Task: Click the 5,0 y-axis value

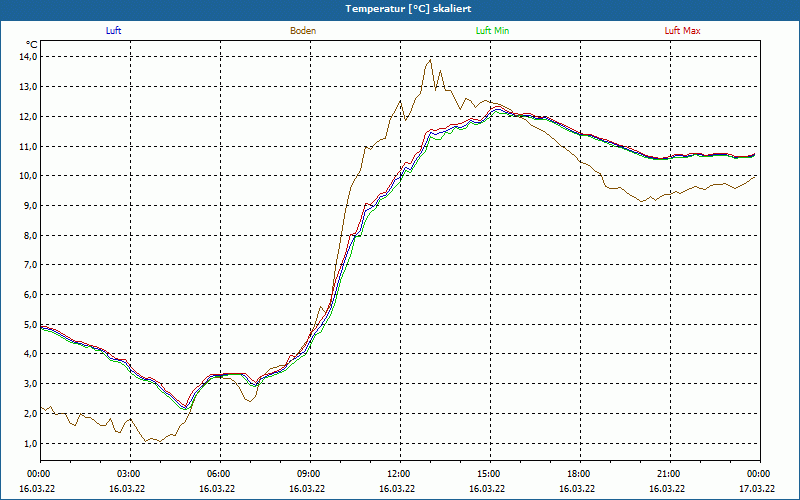Action: pos(30,324)
